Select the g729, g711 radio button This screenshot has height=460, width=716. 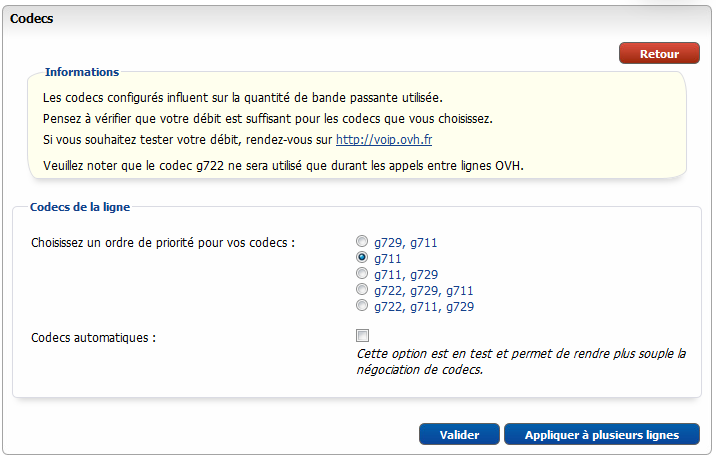point(362,242)
